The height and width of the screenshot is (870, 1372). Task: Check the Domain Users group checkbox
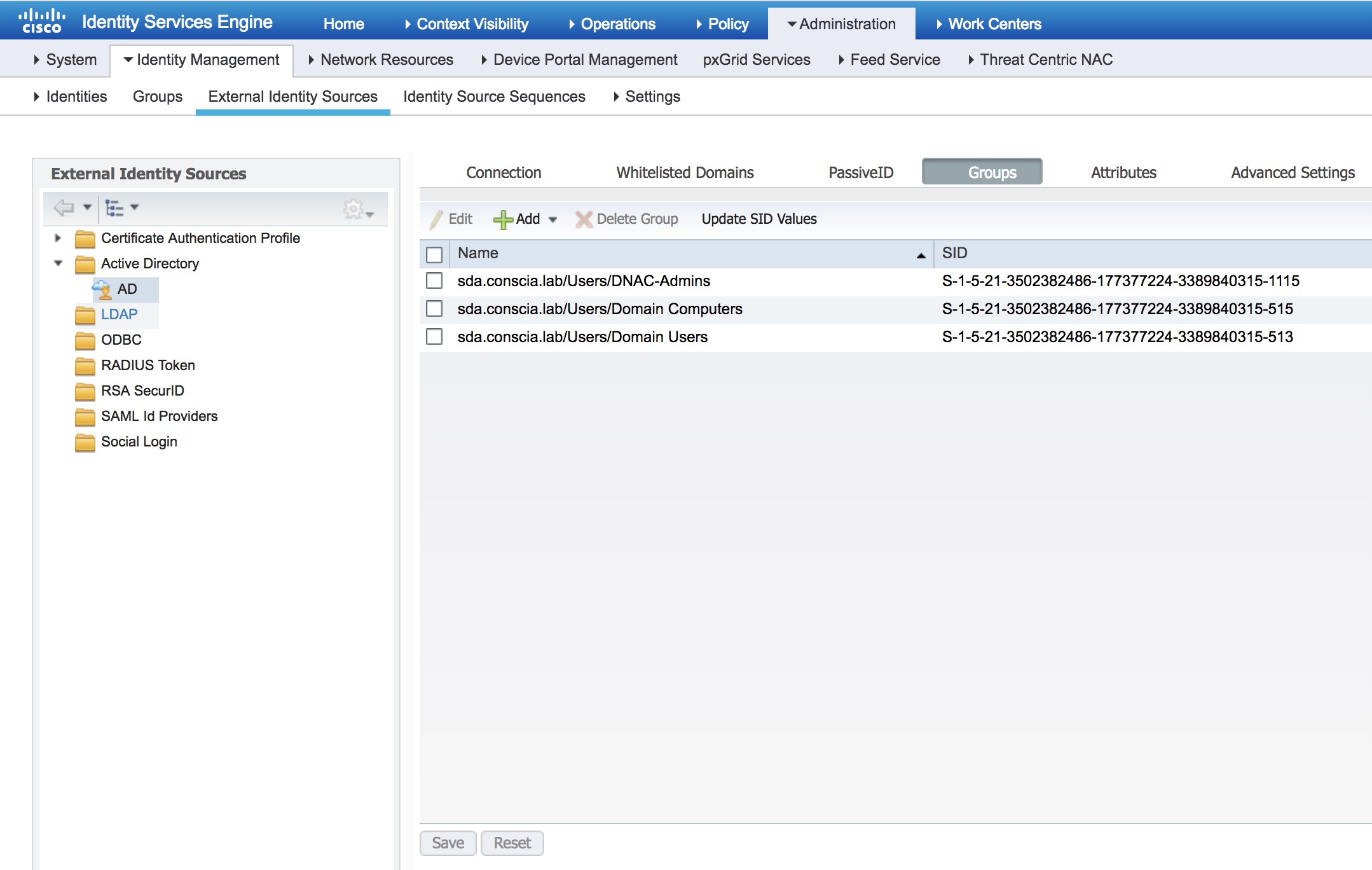(434, 336)
